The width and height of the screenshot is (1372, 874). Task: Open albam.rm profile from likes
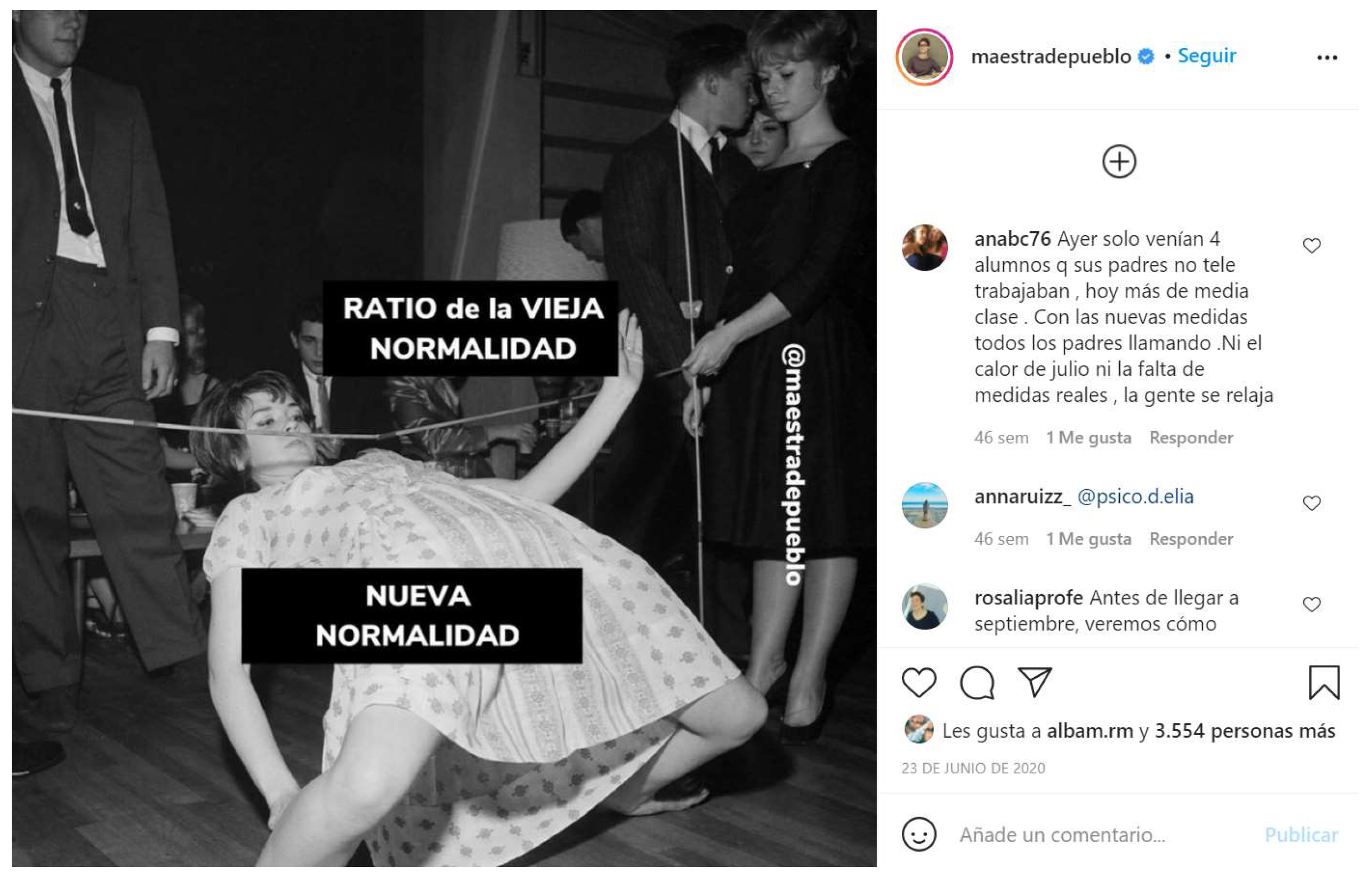tap(1089, 731)
